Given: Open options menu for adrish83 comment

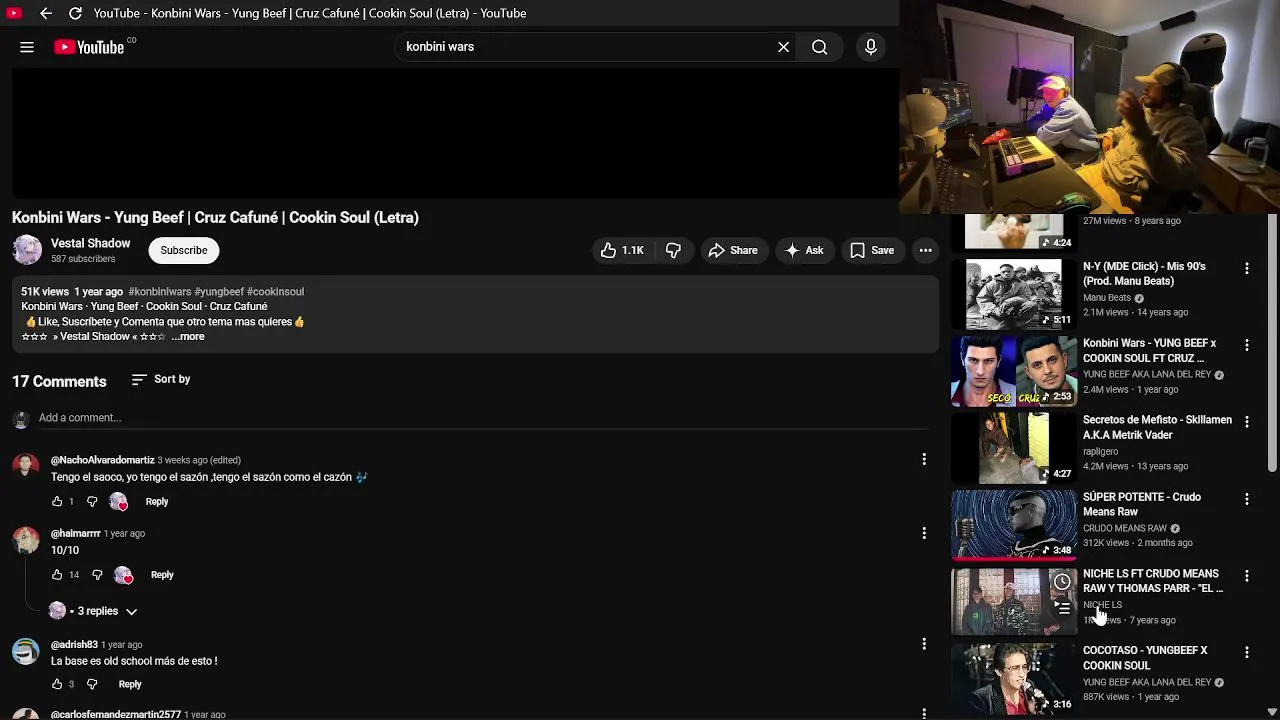Looking at the screenshot, I should pyautogui.click(x=924, y=643).
